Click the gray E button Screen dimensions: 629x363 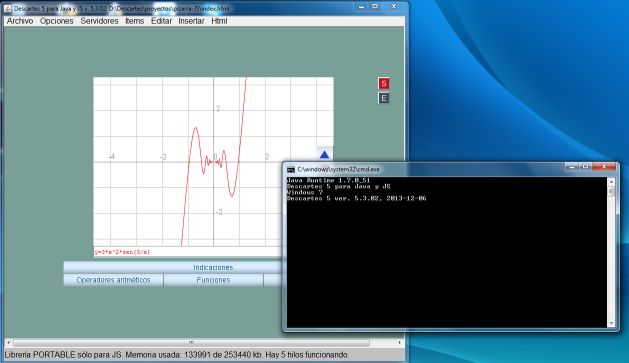pyautogui.click(x=383, y=98)
